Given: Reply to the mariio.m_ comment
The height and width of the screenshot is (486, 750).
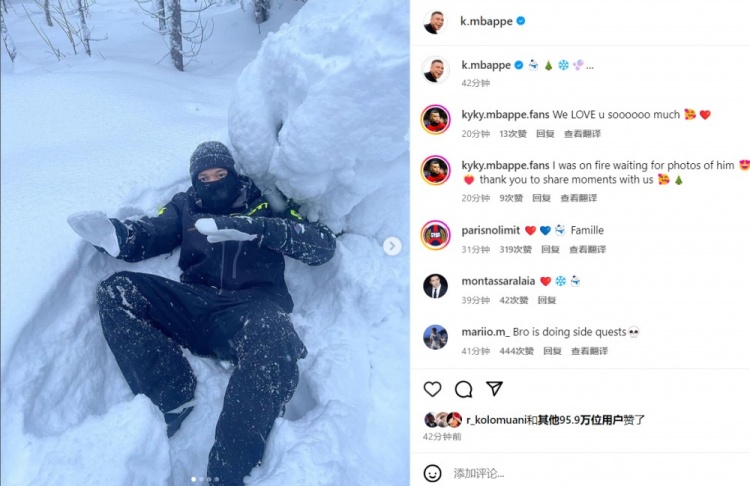Looking at the screenshot, I should (552, 351).
